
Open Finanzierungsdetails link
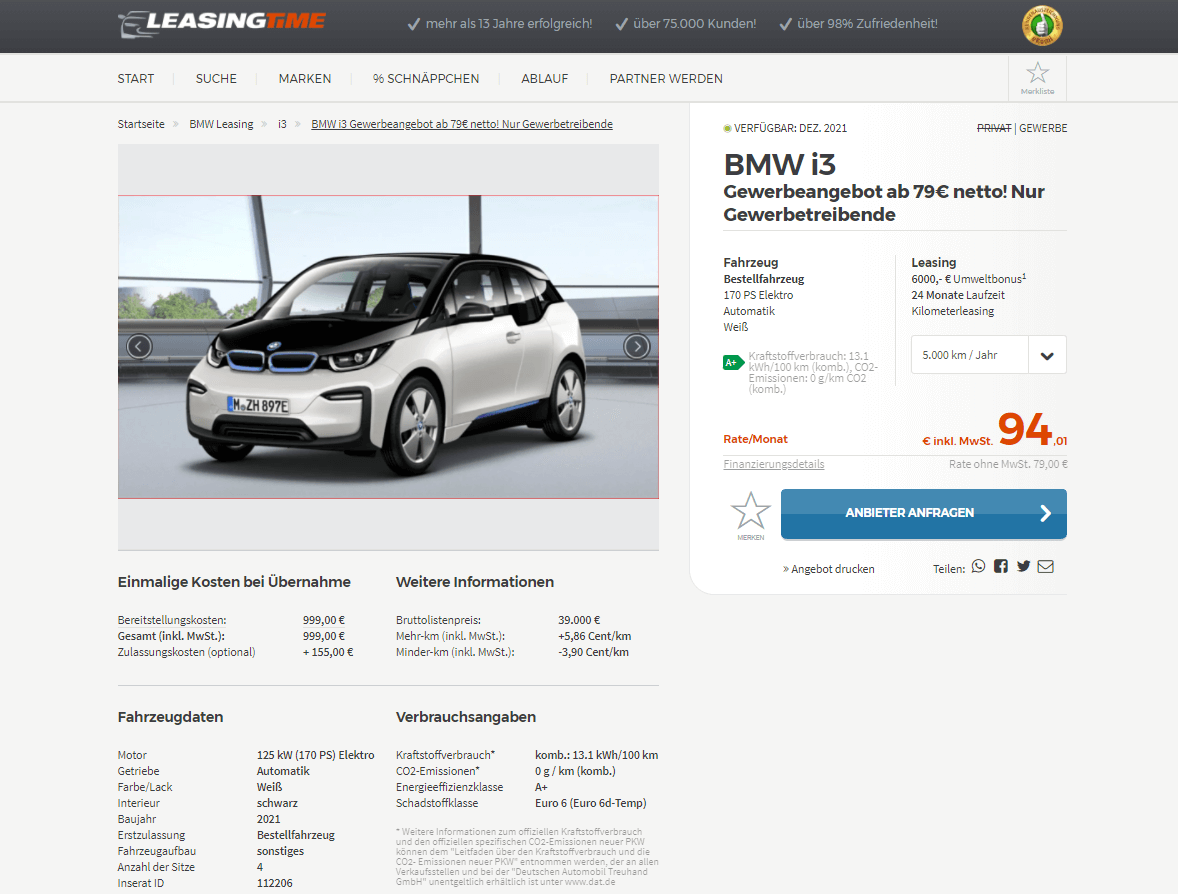point(774,464)
